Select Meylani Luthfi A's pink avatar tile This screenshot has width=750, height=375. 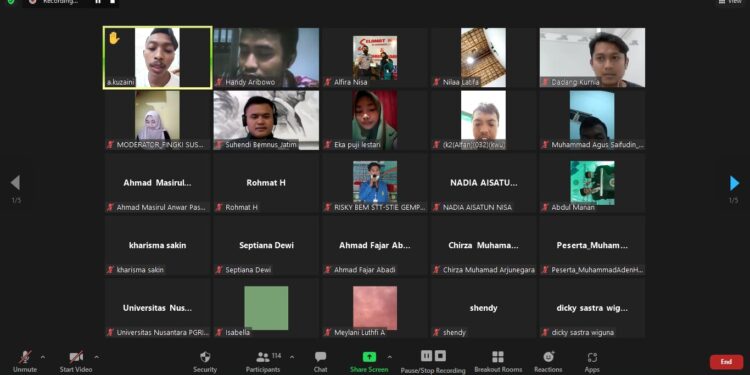coord(375,308)
